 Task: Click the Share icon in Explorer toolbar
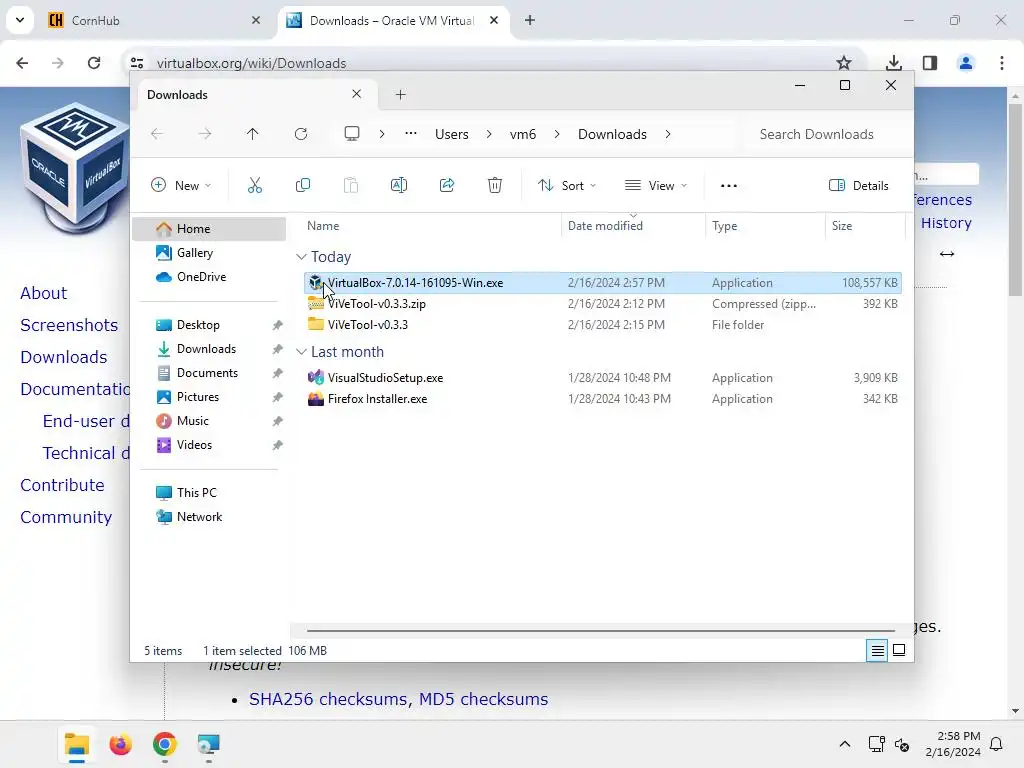pos(447,185)
